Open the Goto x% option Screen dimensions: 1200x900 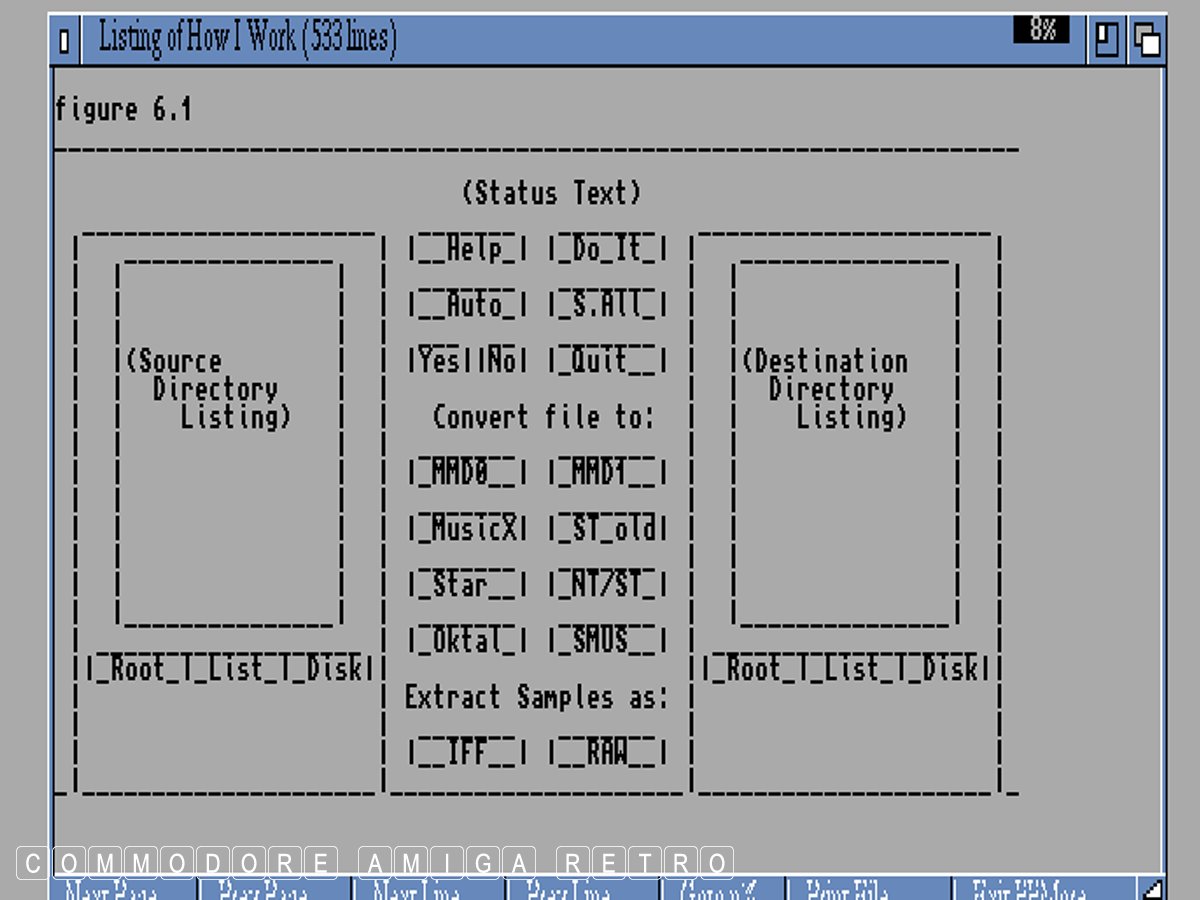point(722,888)
